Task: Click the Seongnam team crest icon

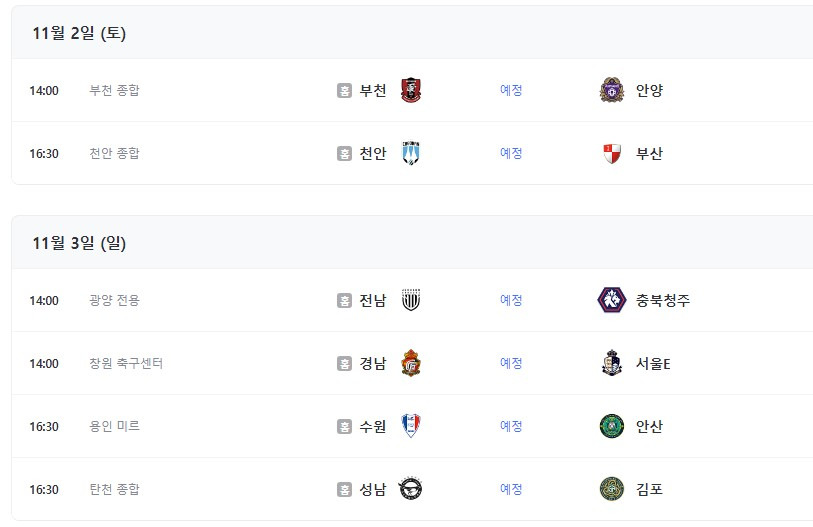Action: click(x=411, y=489)
